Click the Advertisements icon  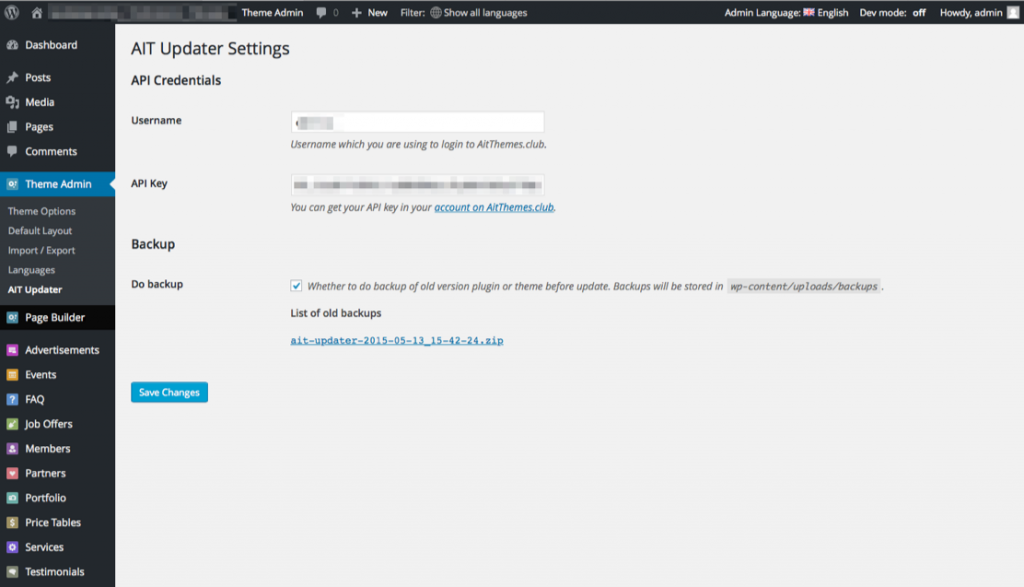coord(12,350)
